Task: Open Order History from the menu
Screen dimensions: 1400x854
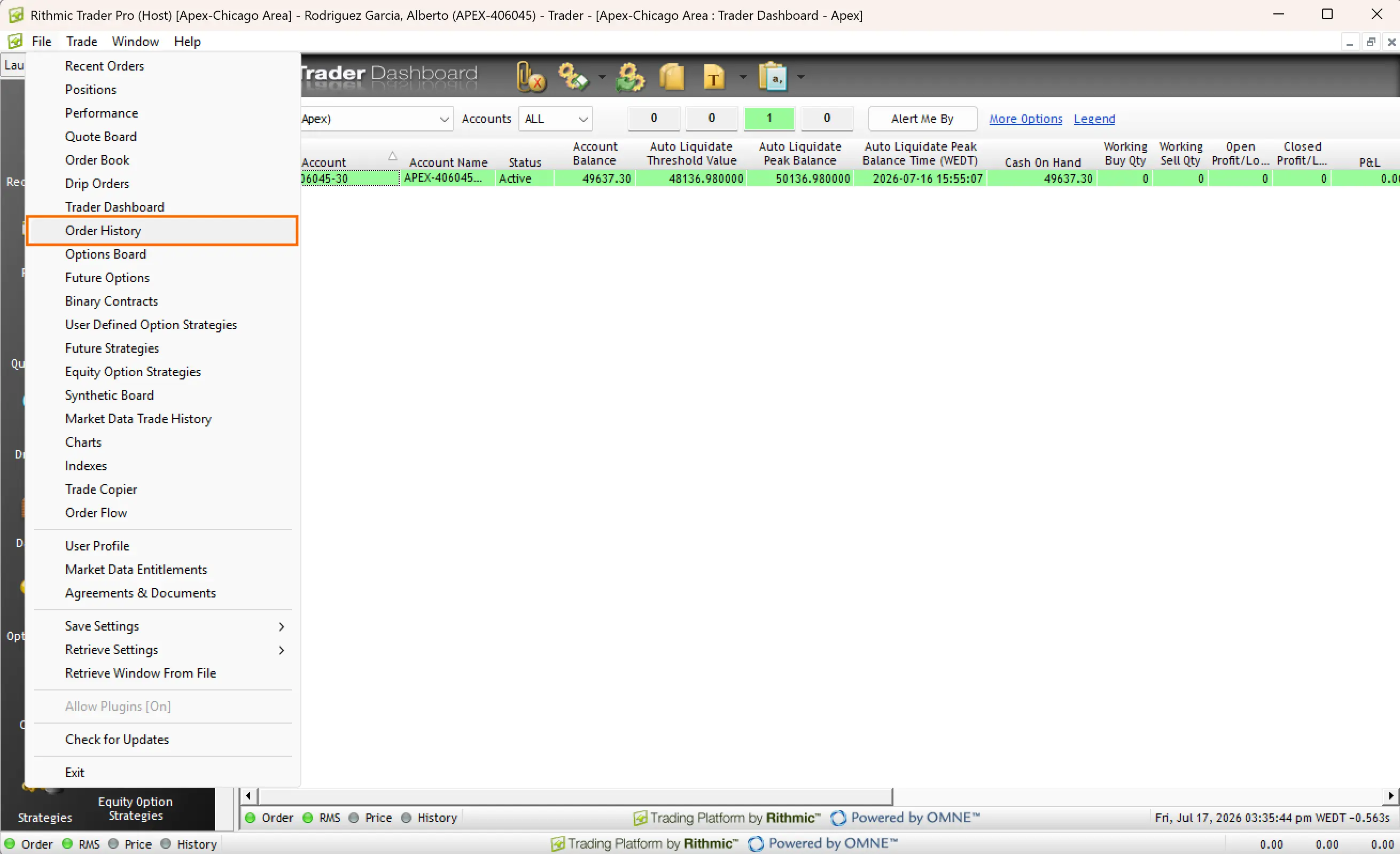Action: (162, 231)
